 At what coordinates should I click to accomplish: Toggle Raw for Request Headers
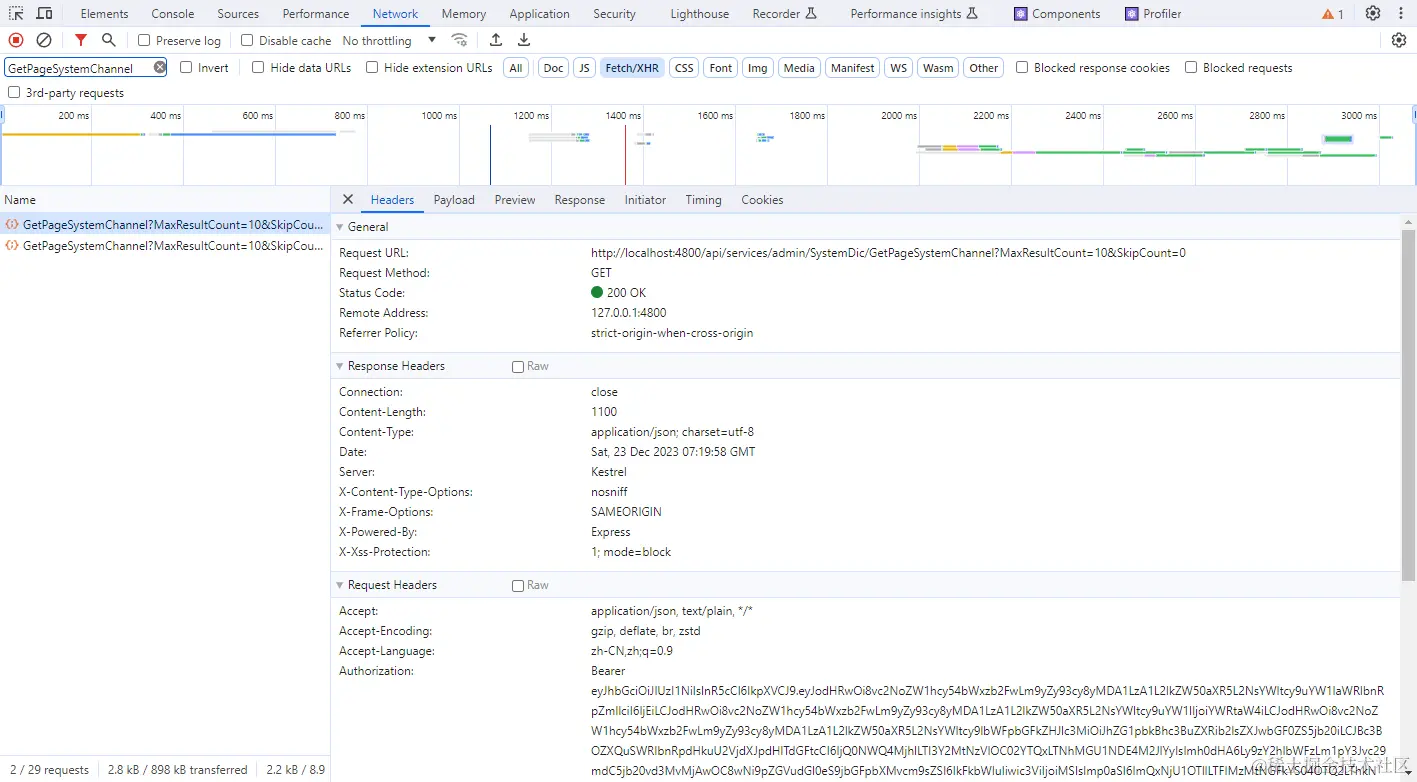tap(518, 586)
